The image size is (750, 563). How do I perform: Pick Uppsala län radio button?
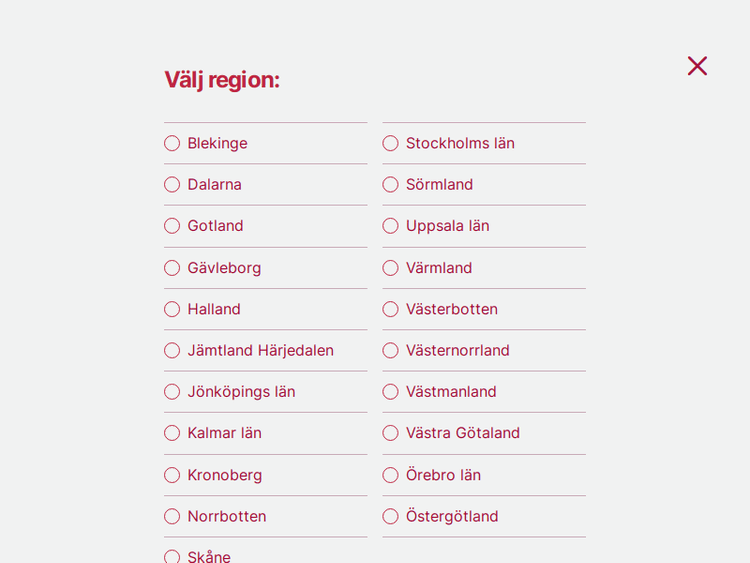tap(390, 226)
